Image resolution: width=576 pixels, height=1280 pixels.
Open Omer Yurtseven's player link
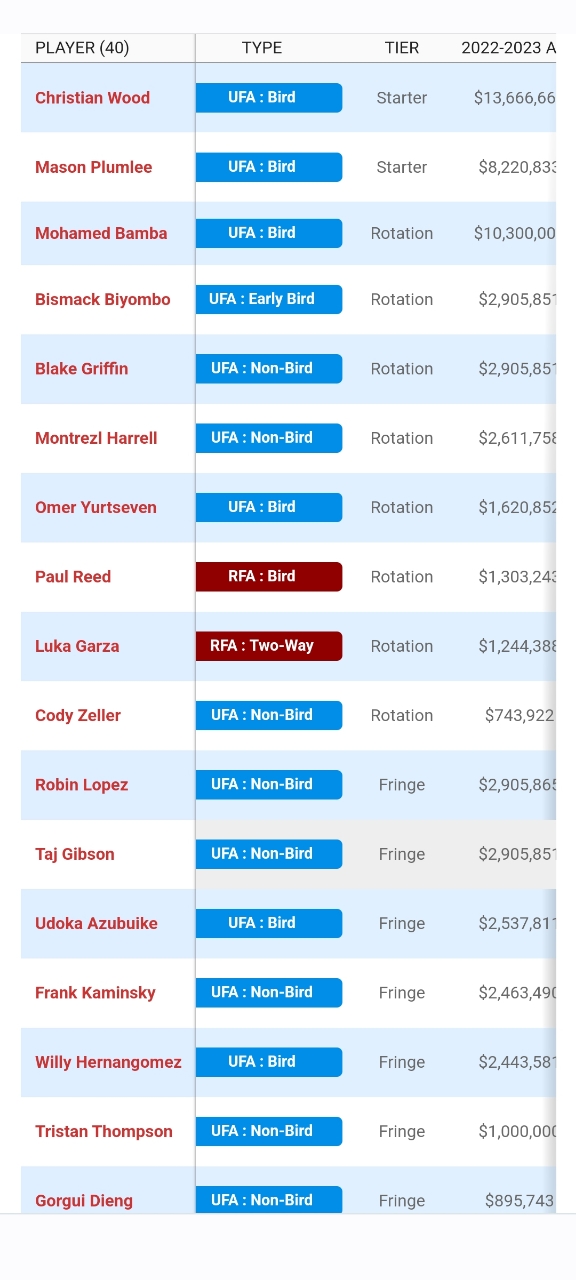(96, 507)
